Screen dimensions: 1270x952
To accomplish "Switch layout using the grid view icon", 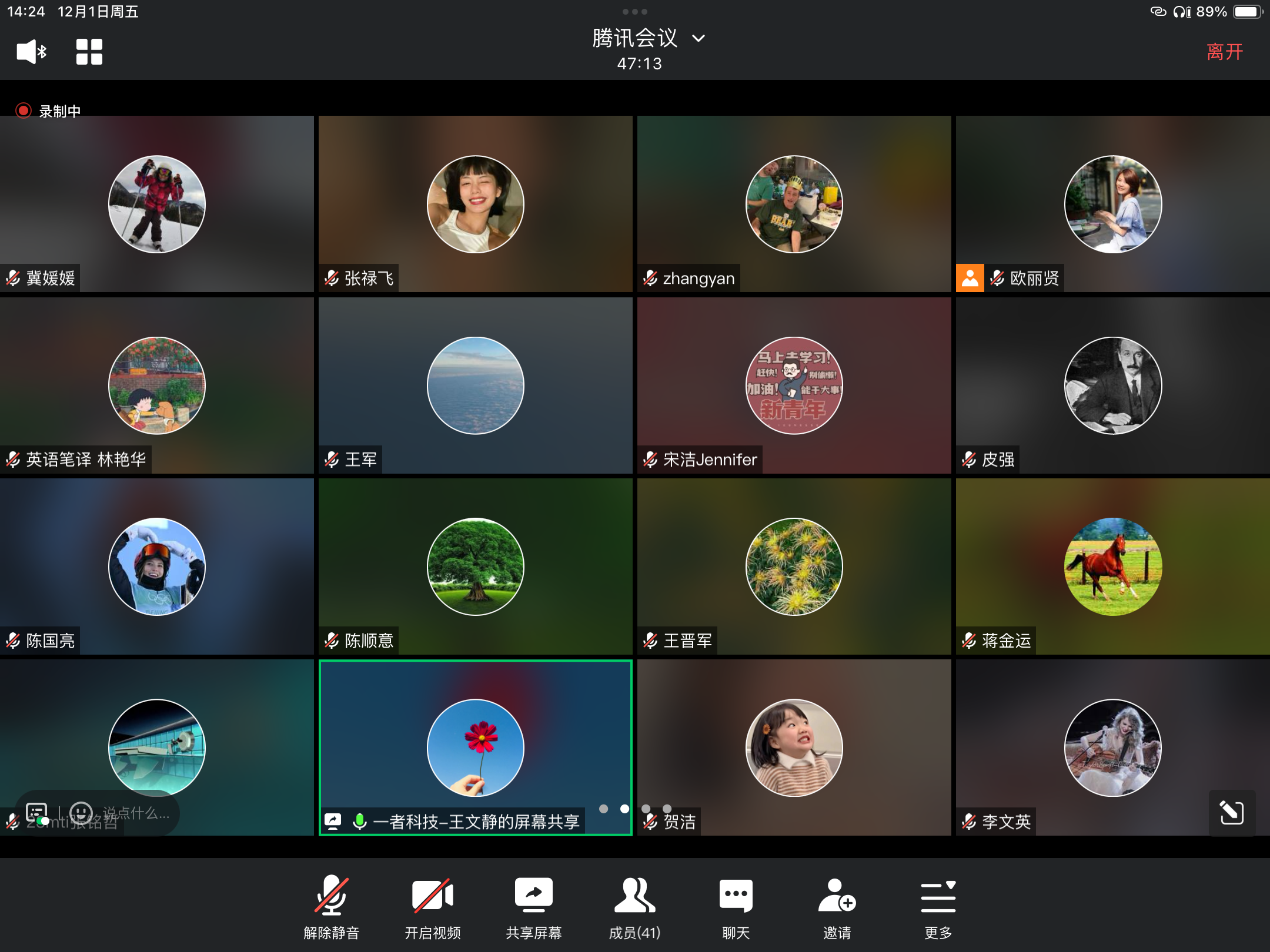I will pos(89,52).
